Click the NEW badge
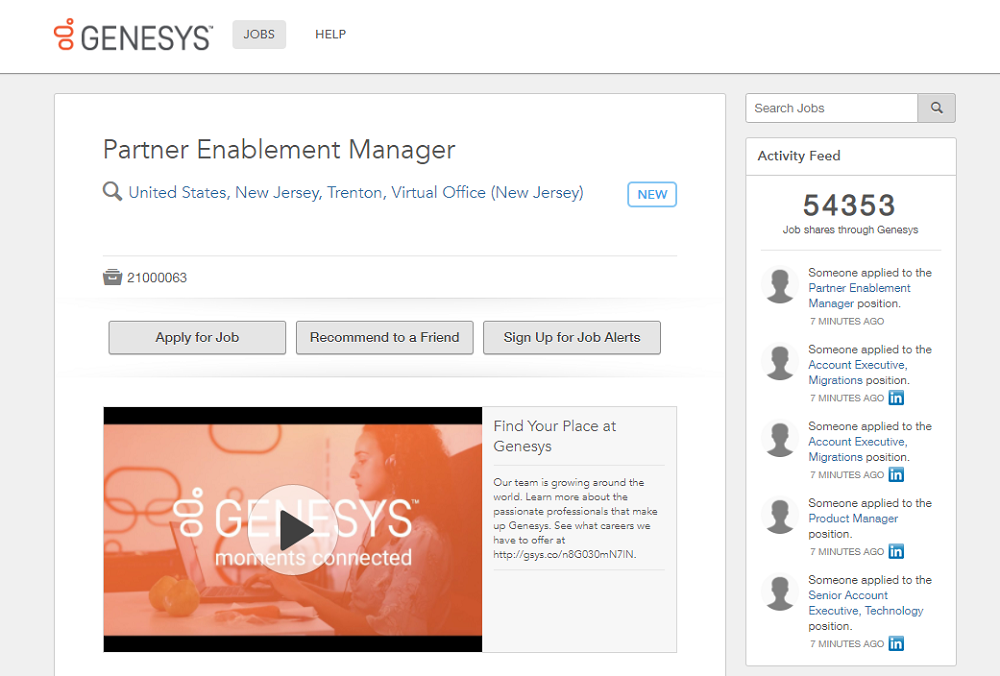The height and width of the screenshot is (676, 1000). (652, 195)
